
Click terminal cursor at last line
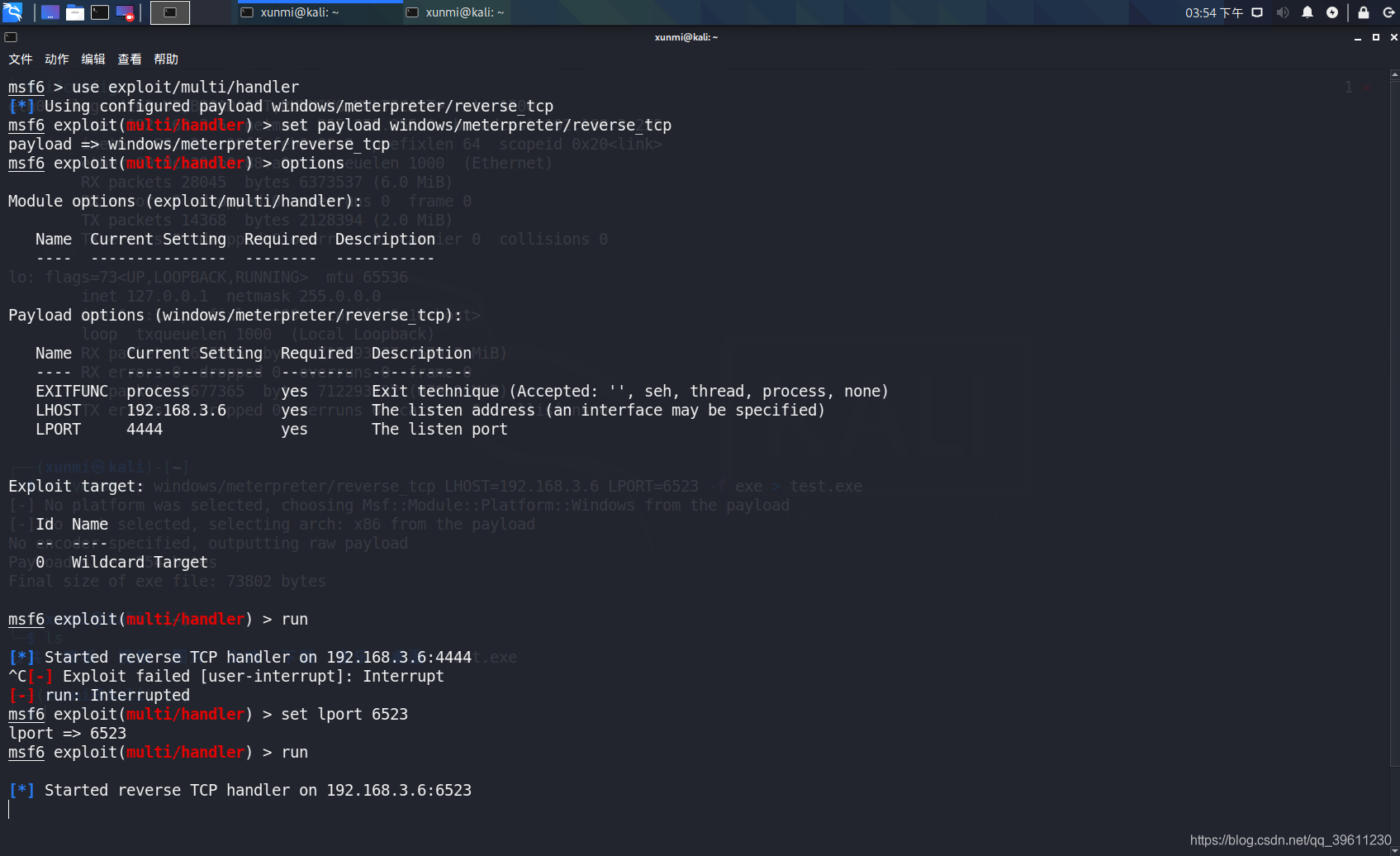(x=9, y=810)
